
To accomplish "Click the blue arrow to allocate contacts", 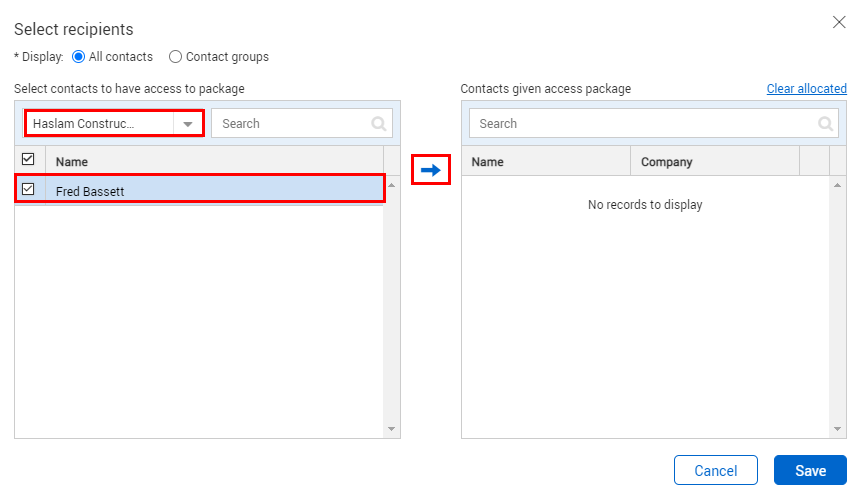I will [431, 170].
